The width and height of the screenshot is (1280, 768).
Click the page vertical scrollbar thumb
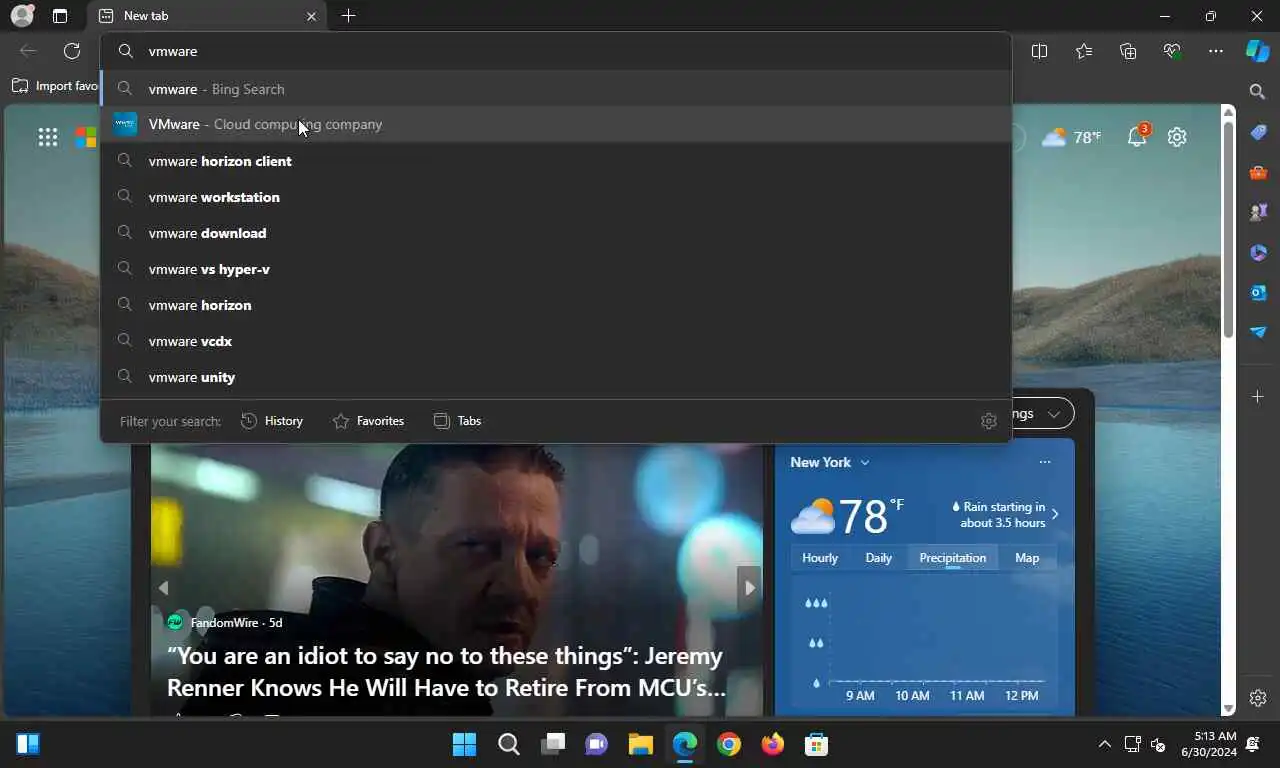[1229, 228]
